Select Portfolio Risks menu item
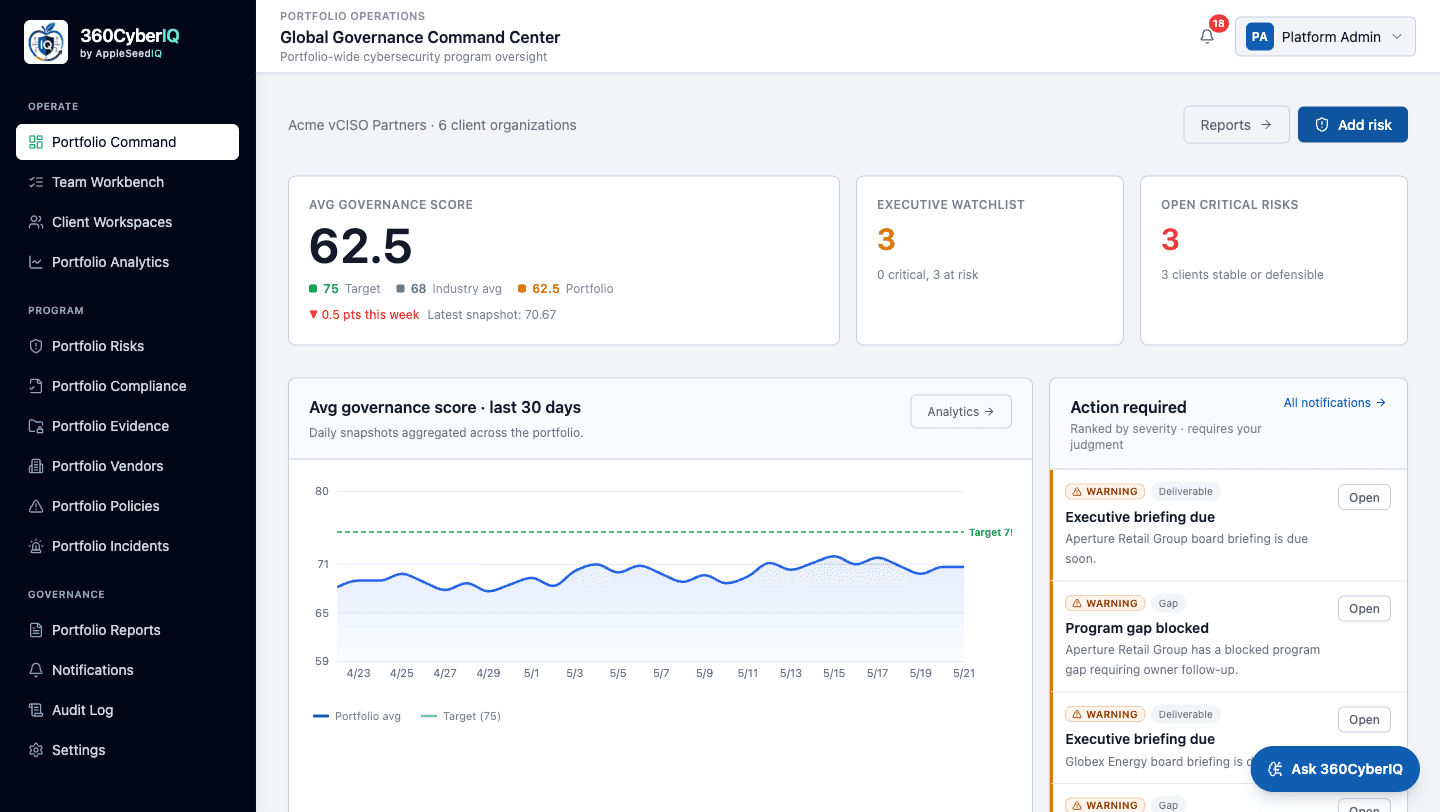Viewport: 1440px width, 812px height. click(127, 346)
